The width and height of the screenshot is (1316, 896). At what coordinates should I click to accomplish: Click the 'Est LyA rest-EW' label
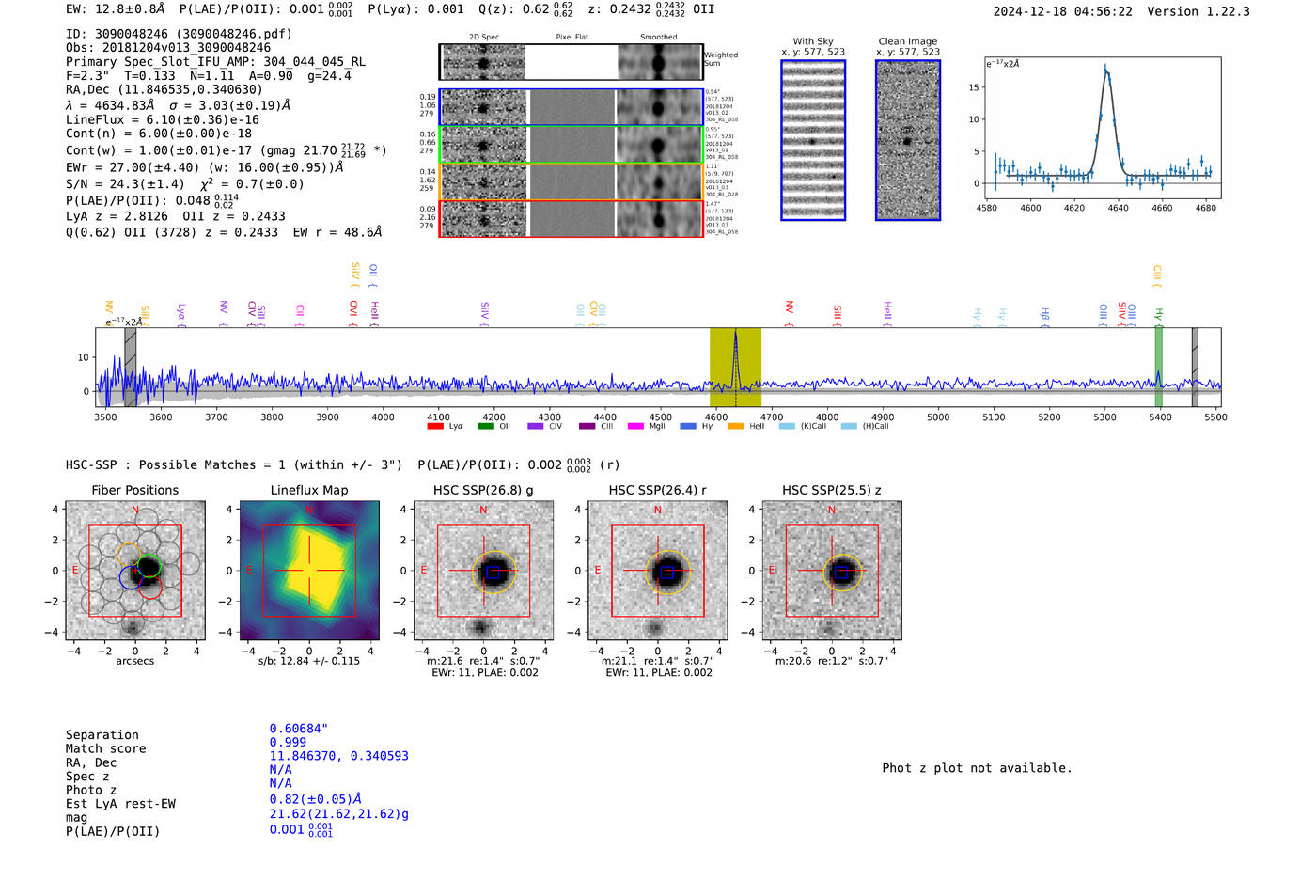point(120,804)
